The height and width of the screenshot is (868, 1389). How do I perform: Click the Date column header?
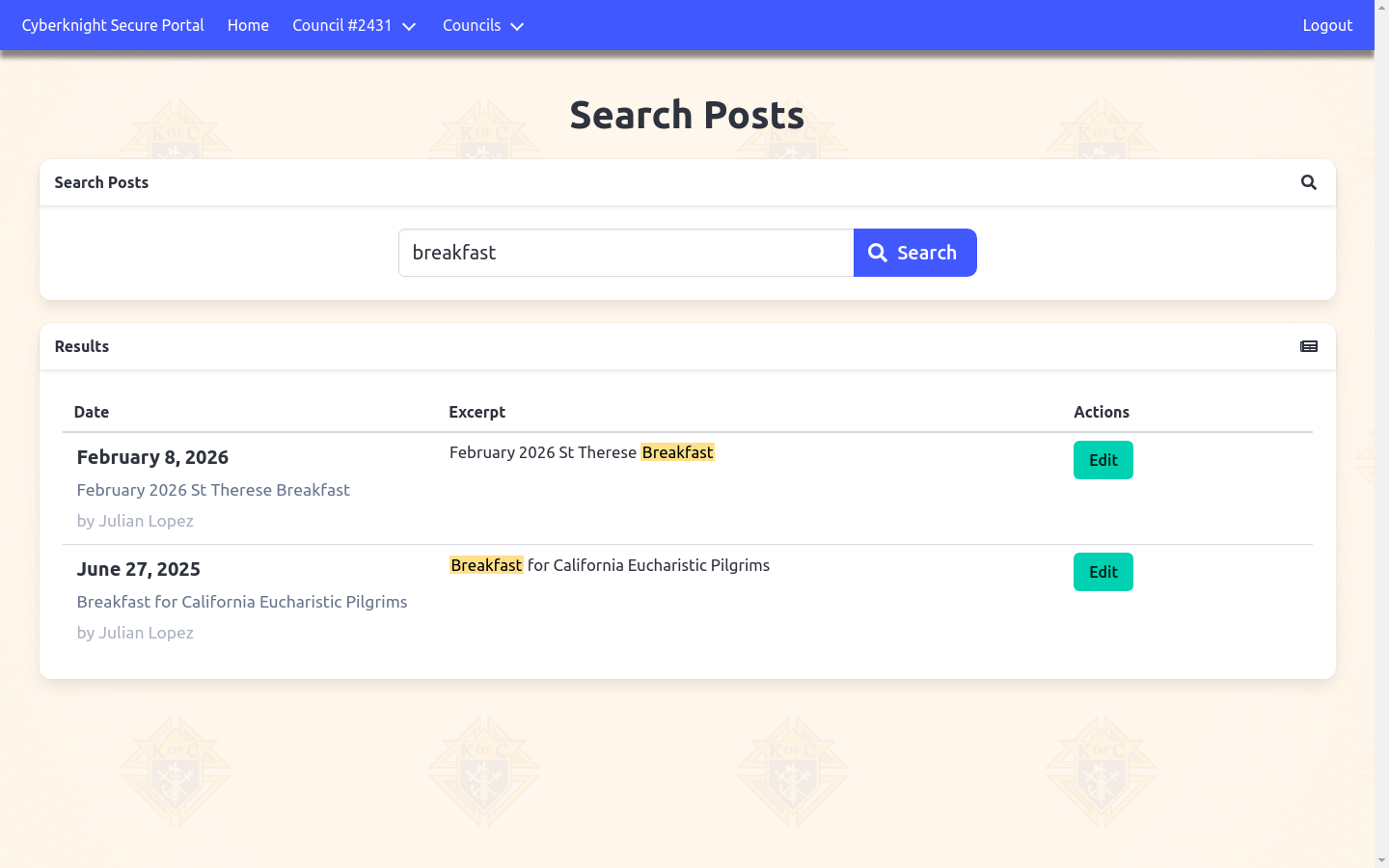(x=92, y=412)
